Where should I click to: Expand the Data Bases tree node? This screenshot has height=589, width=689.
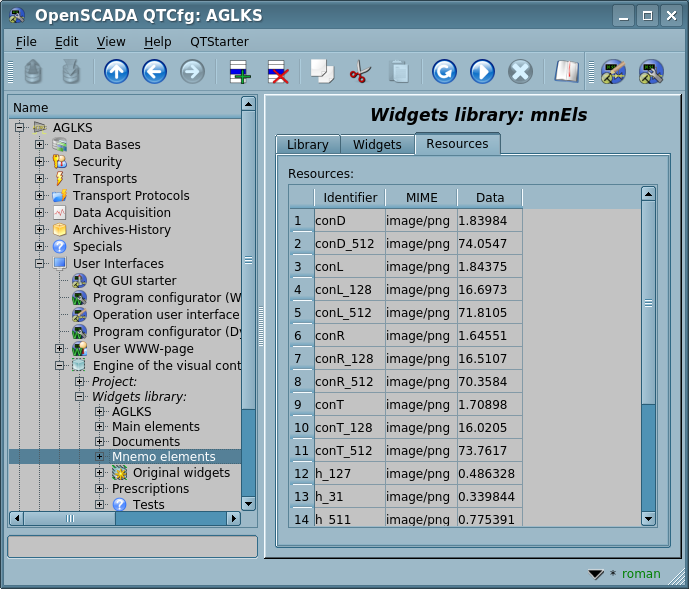point(40,145)
